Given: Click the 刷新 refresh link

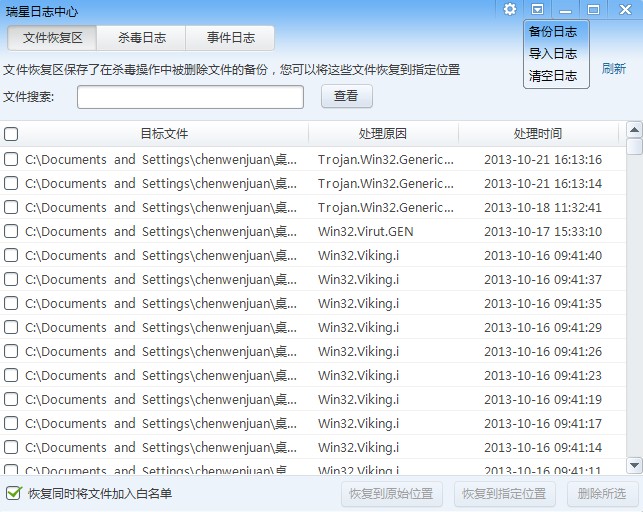Looking at the screenshot, I should (x=614, y=69).
